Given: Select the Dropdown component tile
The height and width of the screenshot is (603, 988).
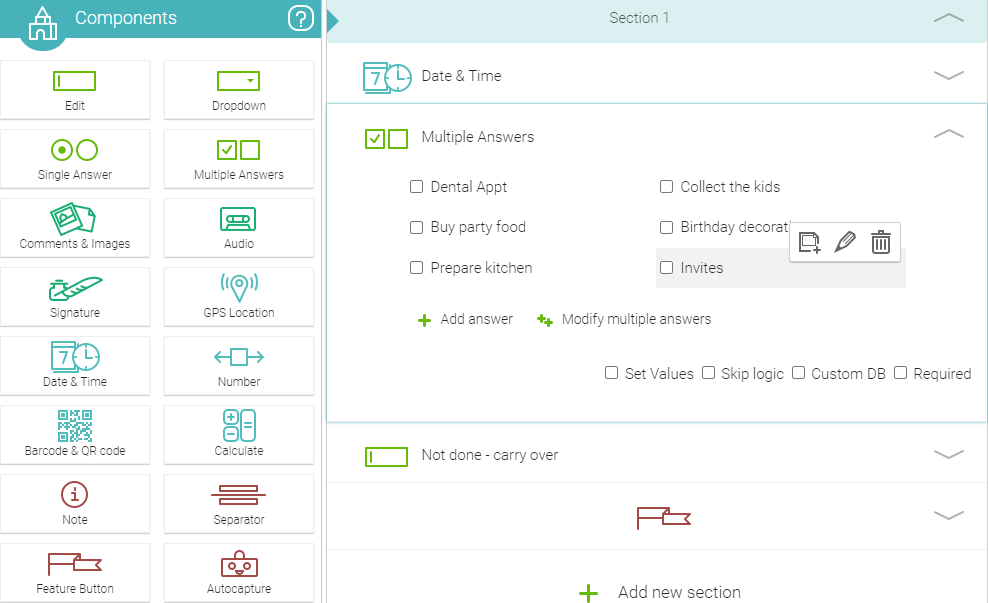Looking at the screenshot, I should [x=239, y=90].
